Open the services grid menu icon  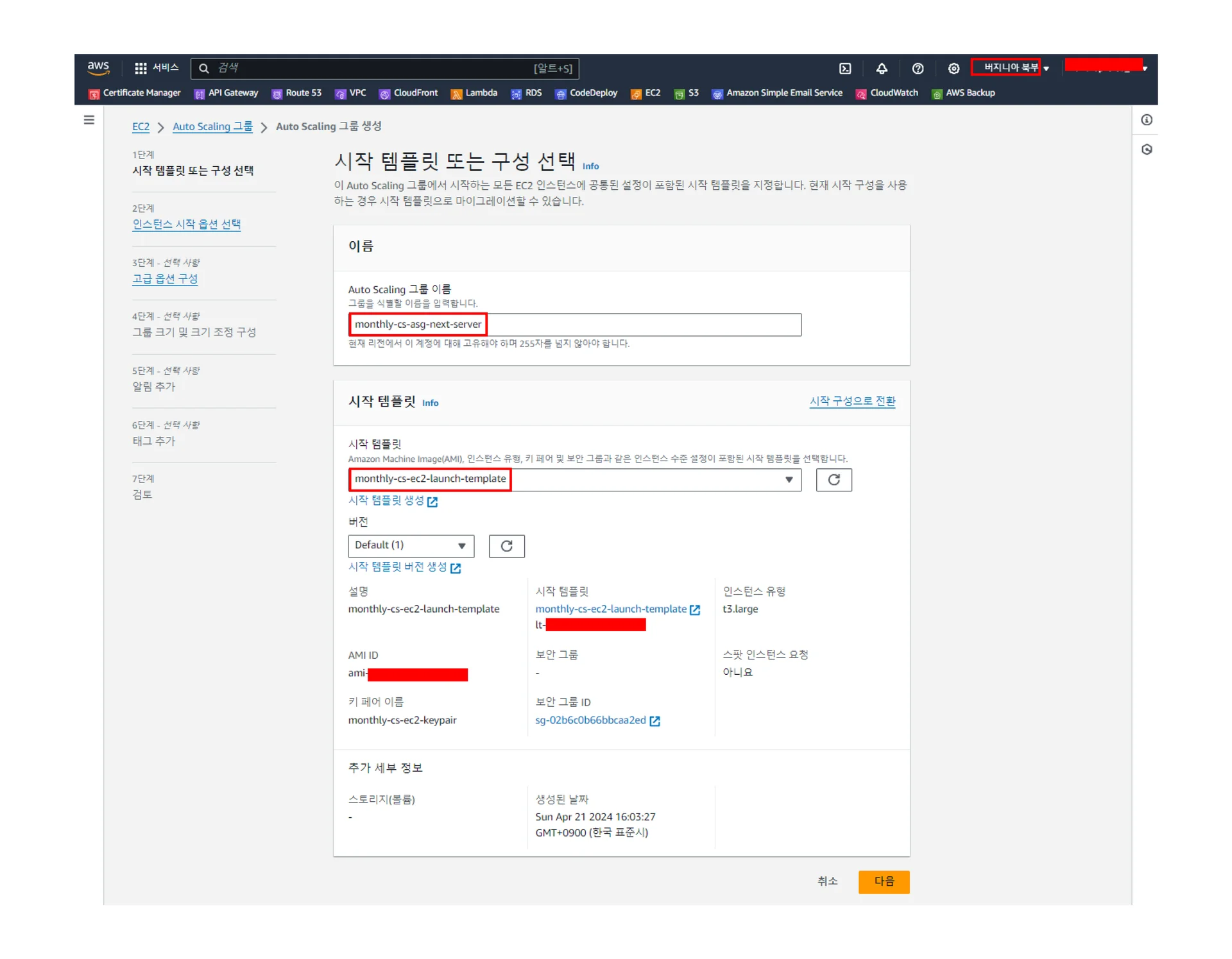(x=141, y=68)
